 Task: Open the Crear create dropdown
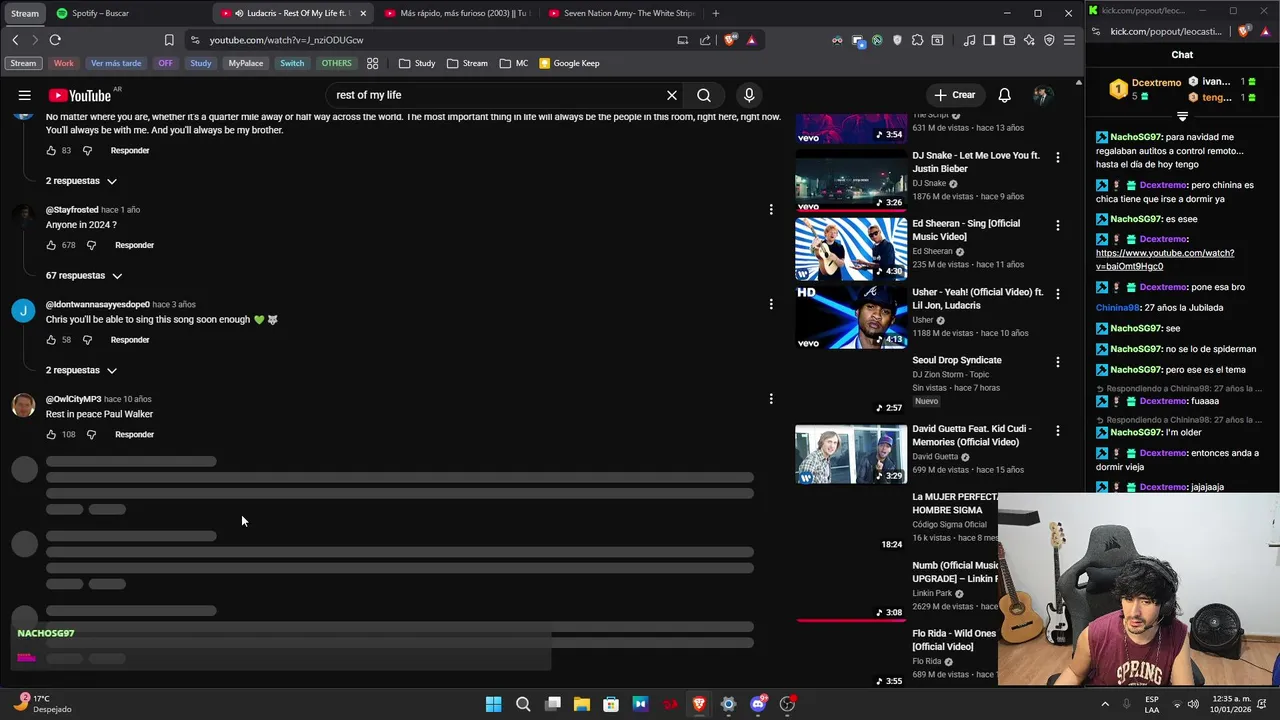[x=955, y=95]
